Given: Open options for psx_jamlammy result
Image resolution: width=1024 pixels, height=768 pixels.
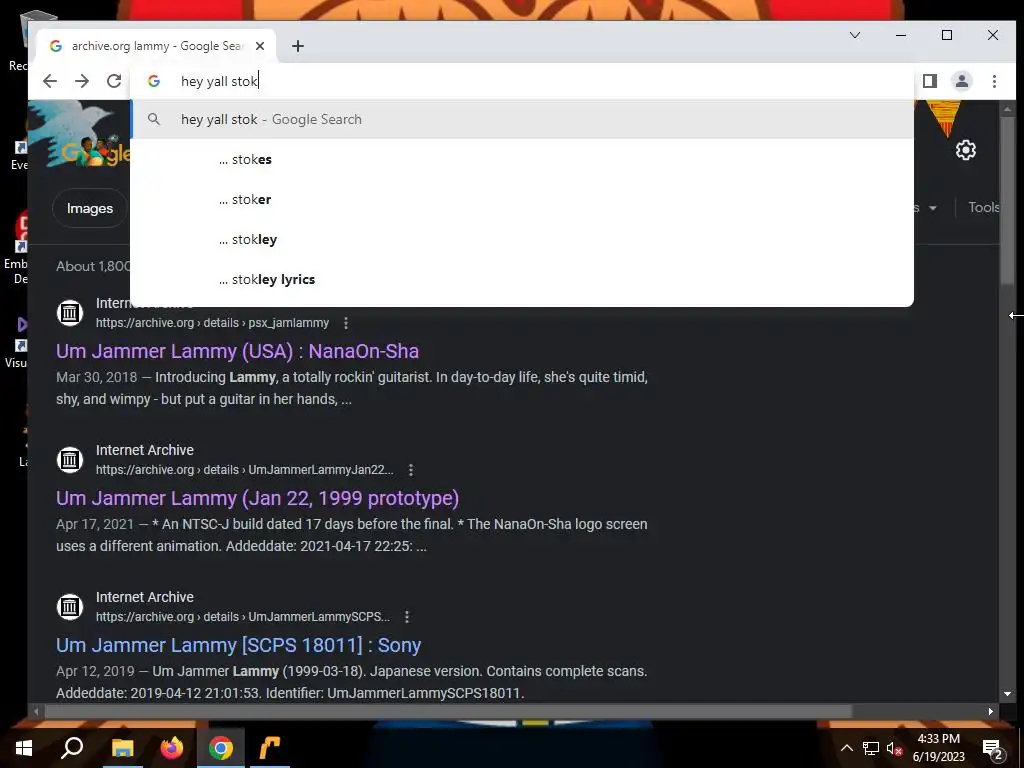Looking at the screenshot, I should [x=346, y=323].
